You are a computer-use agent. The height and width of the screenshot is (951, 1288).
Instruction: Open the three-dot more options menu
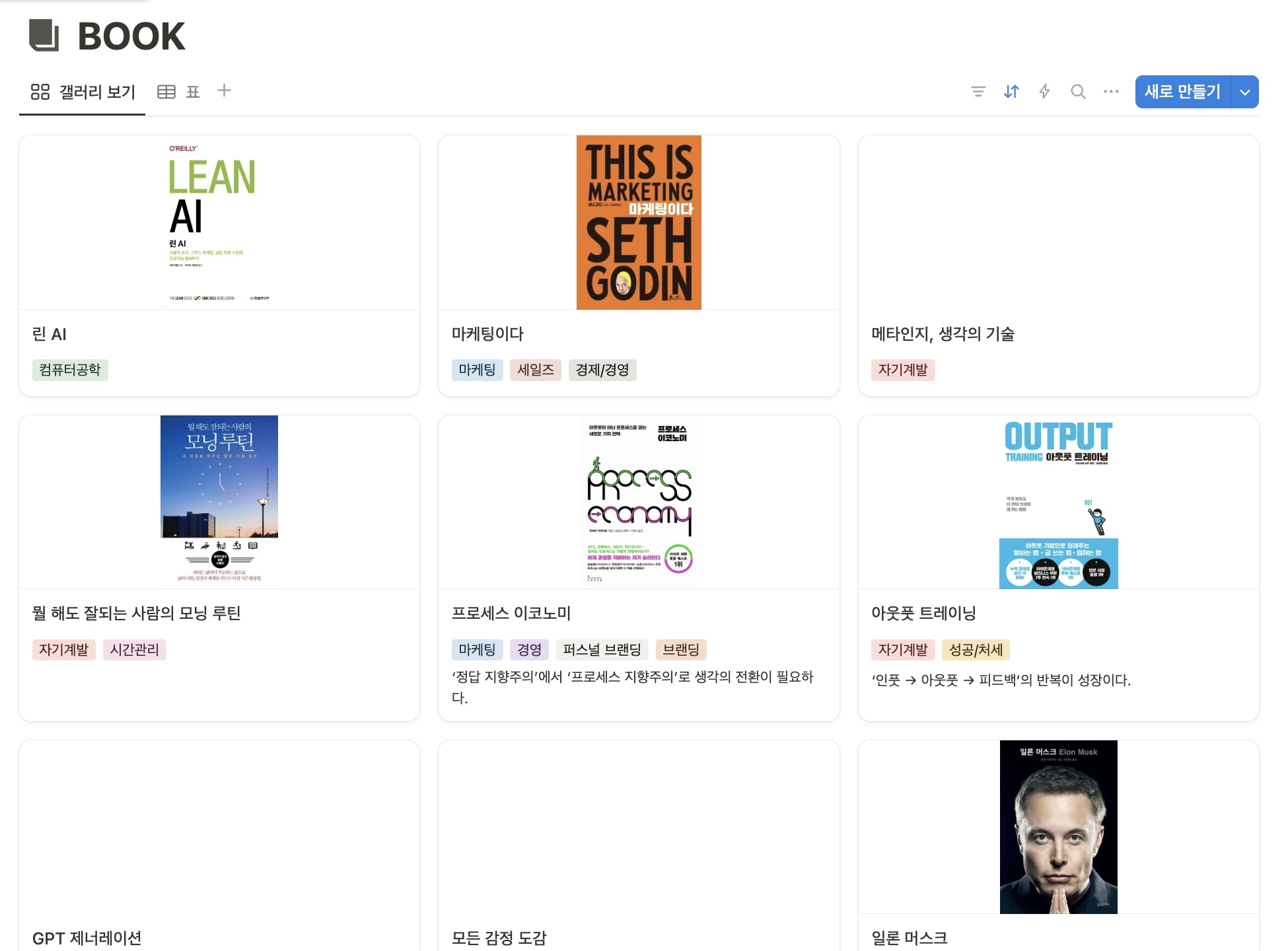pyautogui.click(x=1111, y=92)
